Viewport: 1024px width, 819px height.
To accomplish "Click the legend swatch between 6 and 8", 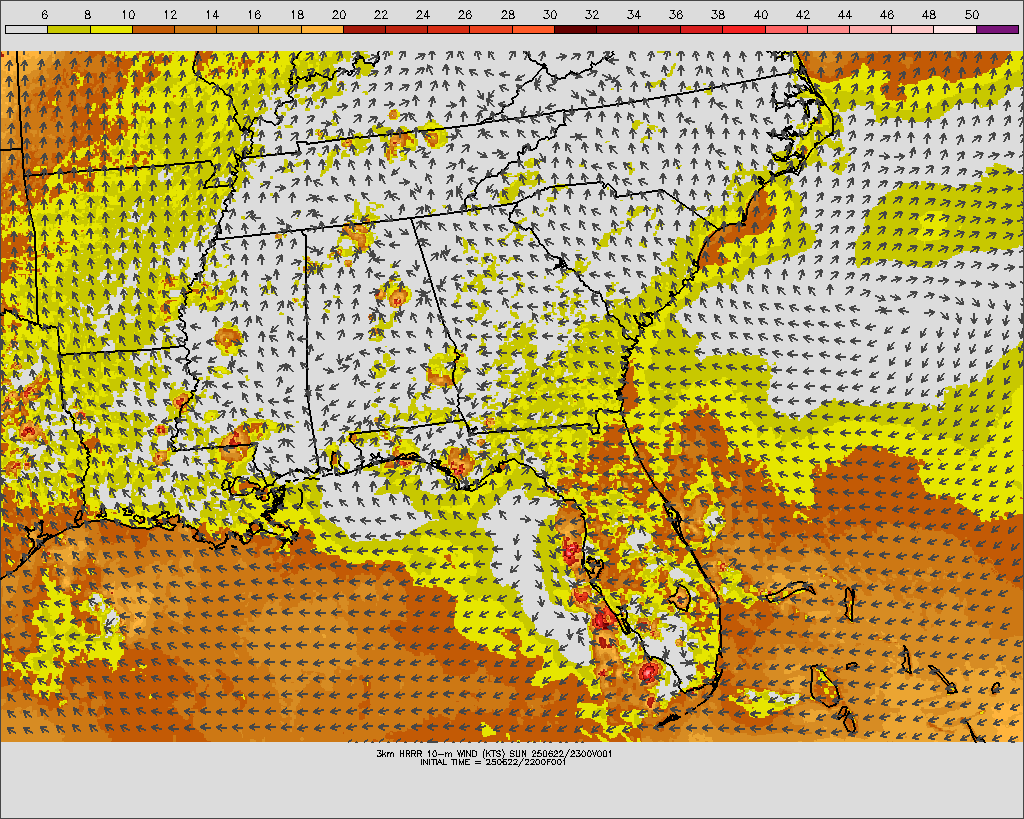I will click(x=69, y=29).
